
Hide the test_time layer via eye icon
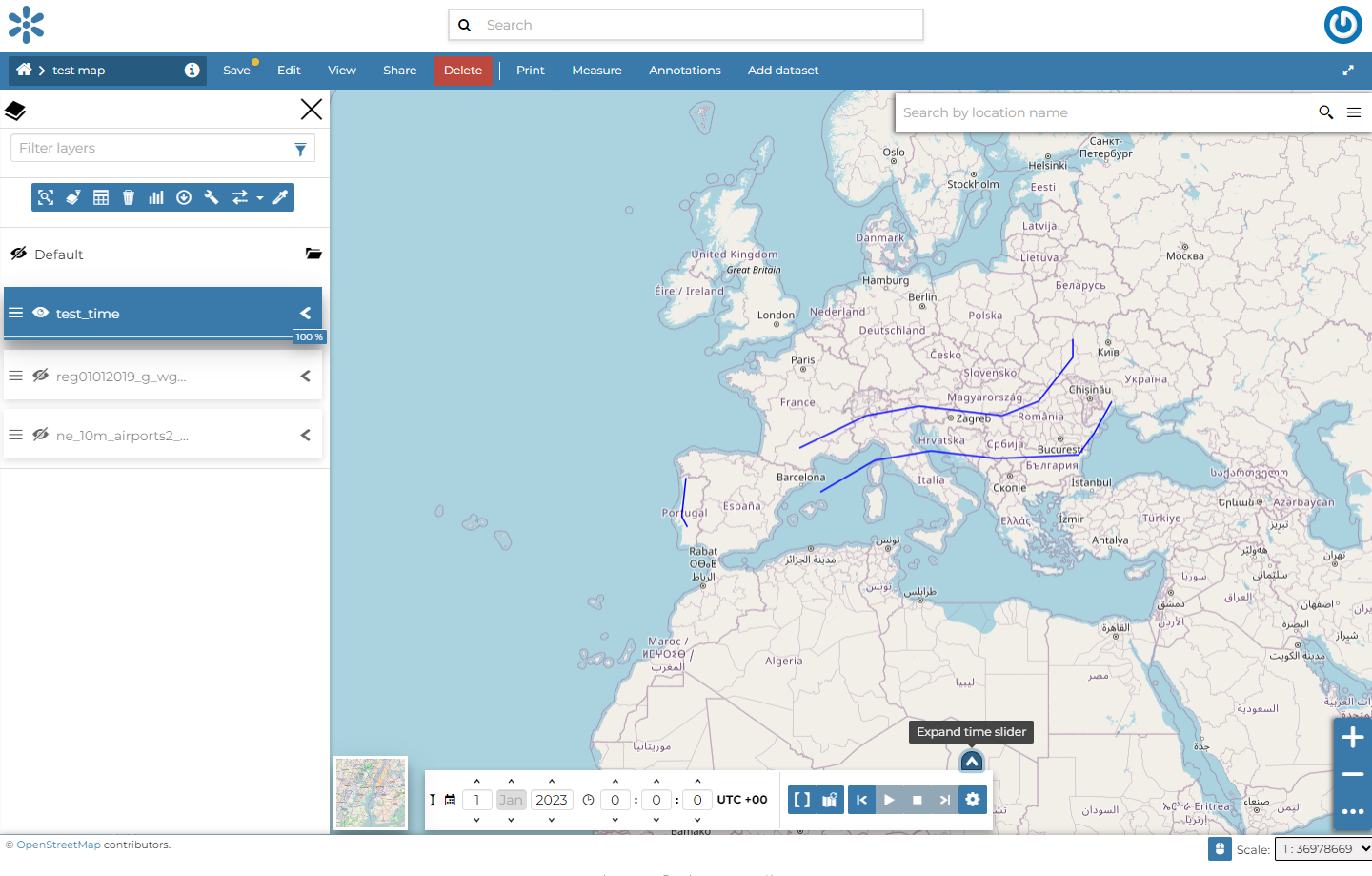(x=40, y=313)
